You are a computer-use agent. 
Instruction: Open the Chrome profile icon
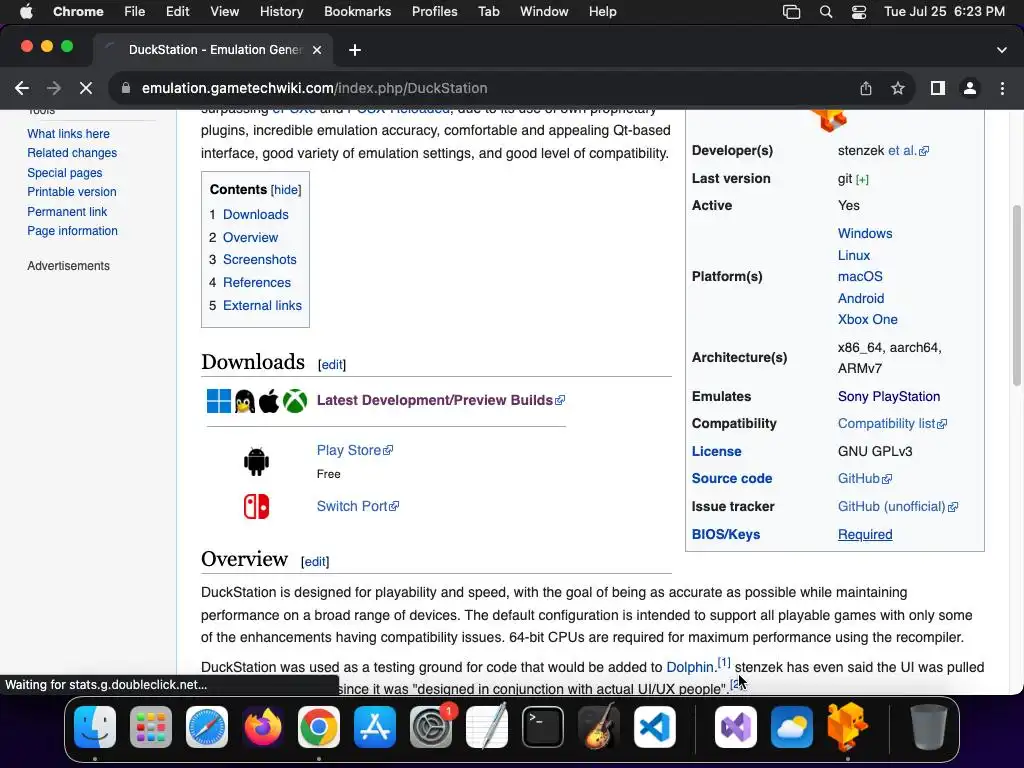[970, 88]
